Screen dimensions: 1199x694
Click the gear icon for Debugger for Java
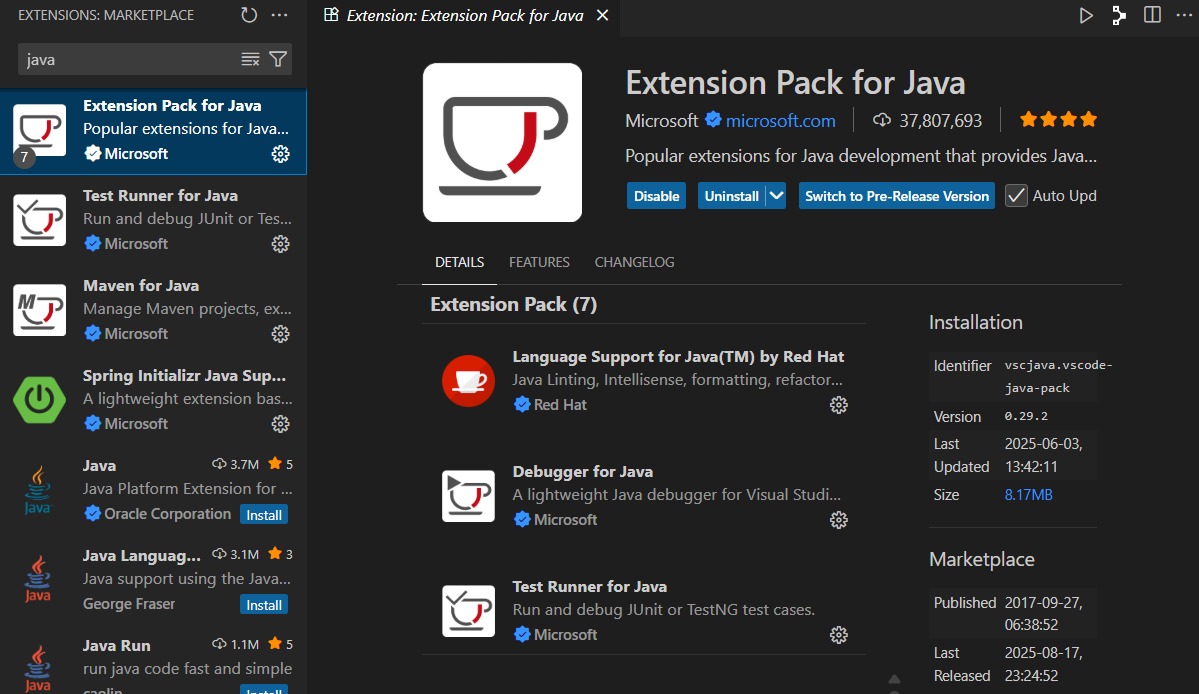point(839,520)
